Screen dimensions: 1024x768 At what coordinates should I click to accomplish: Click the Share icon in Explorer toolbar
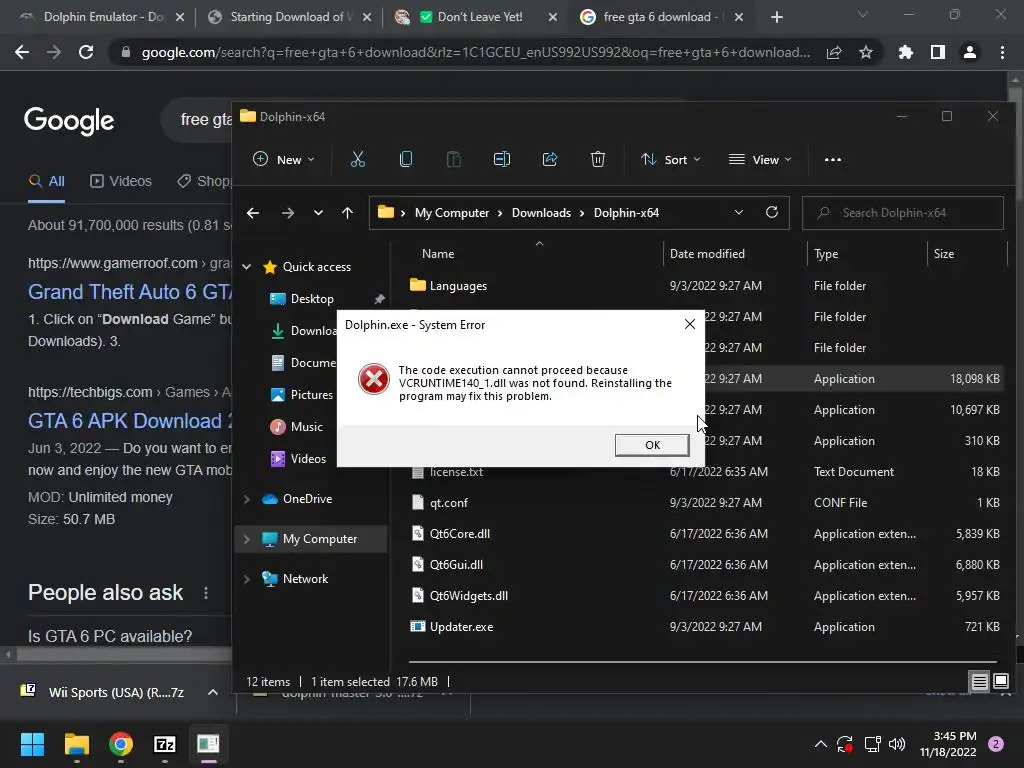pyautogui.click(x=550, y=159)
